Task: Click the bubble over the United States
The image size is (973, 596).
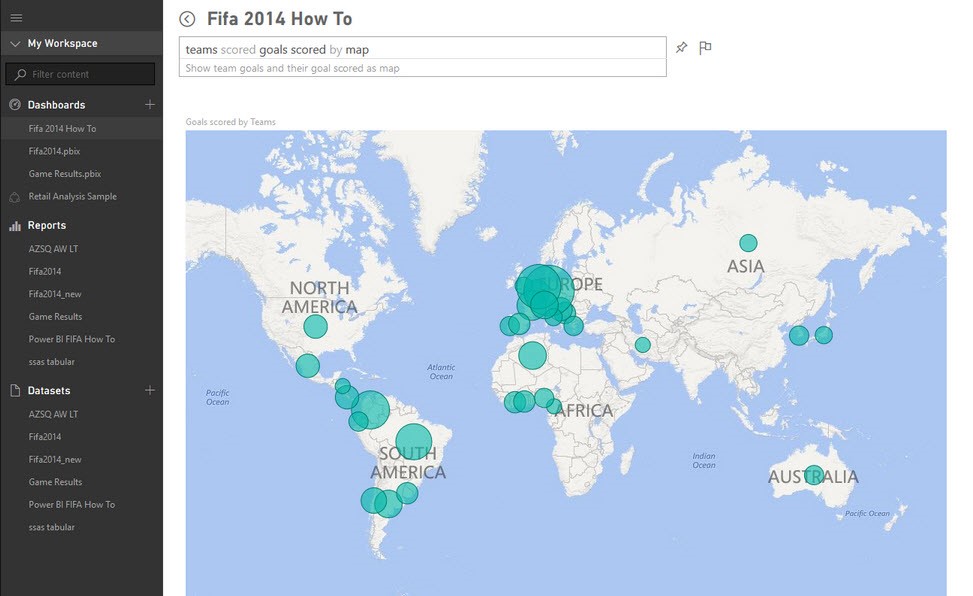Action: click(x=315, y=326)
